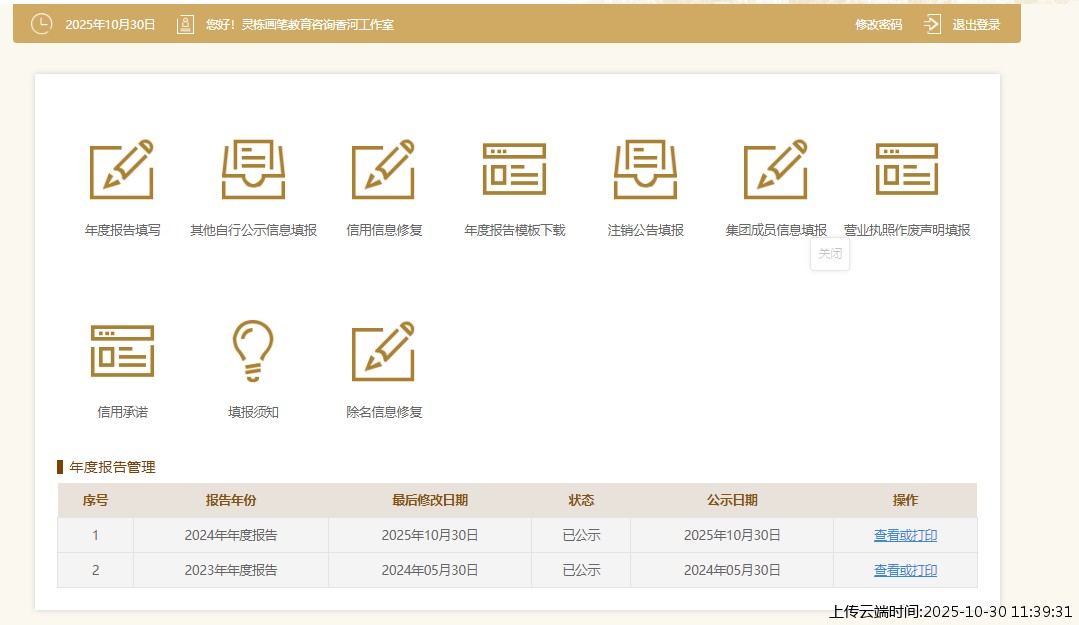
Task: Select the 2024年度报告 table cell
Action: click(x=230, y=535)
